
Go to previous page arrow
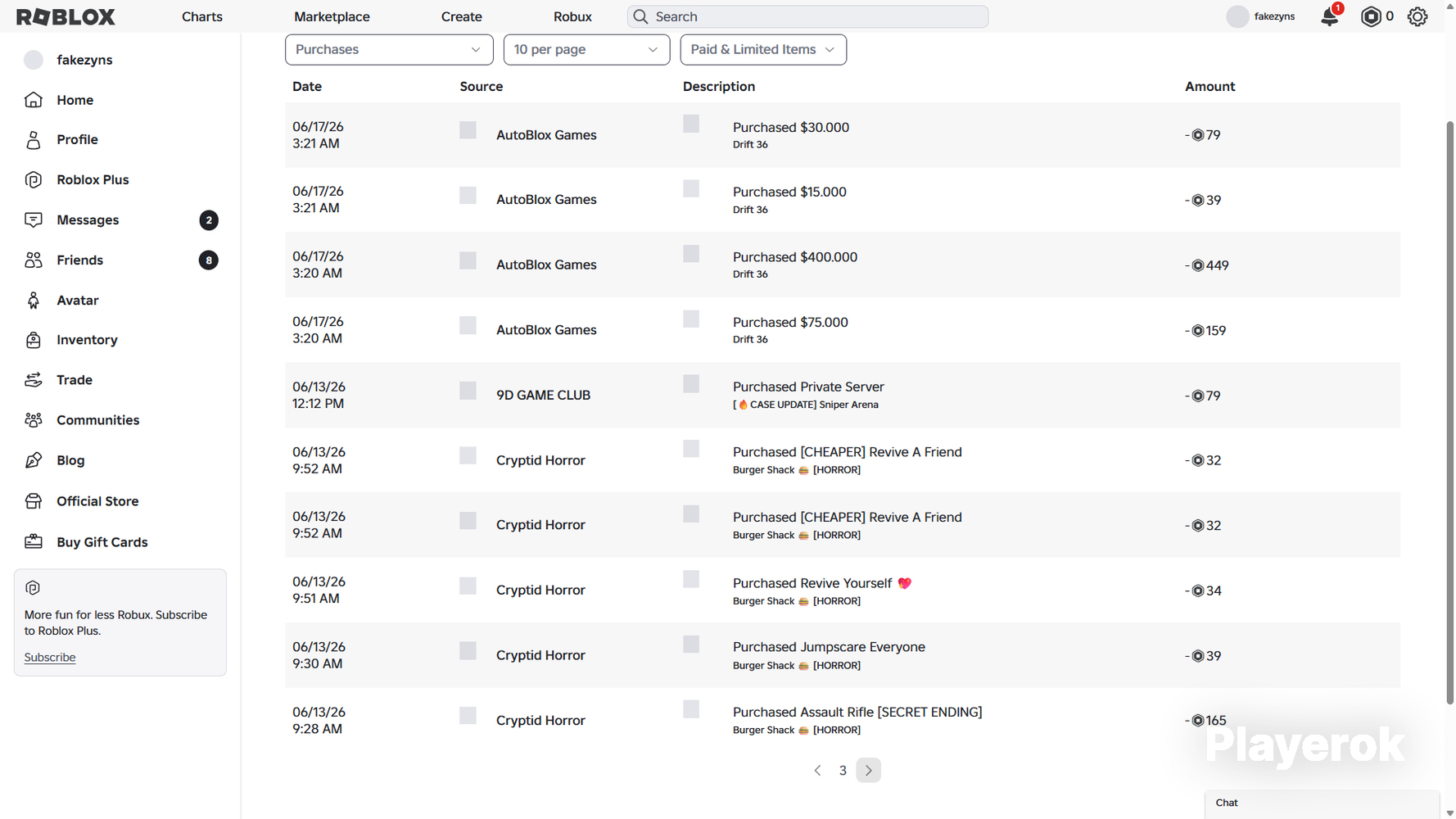pos(817,771)
